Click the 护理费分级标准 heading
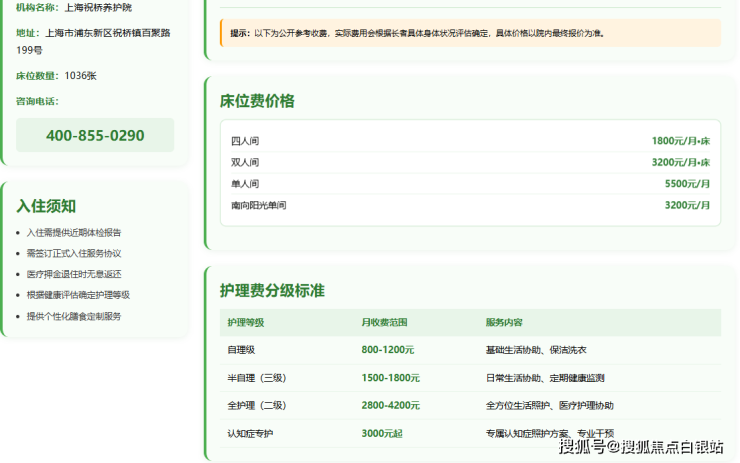Viewport: 740px width, 463px height. tap(272, 290)
